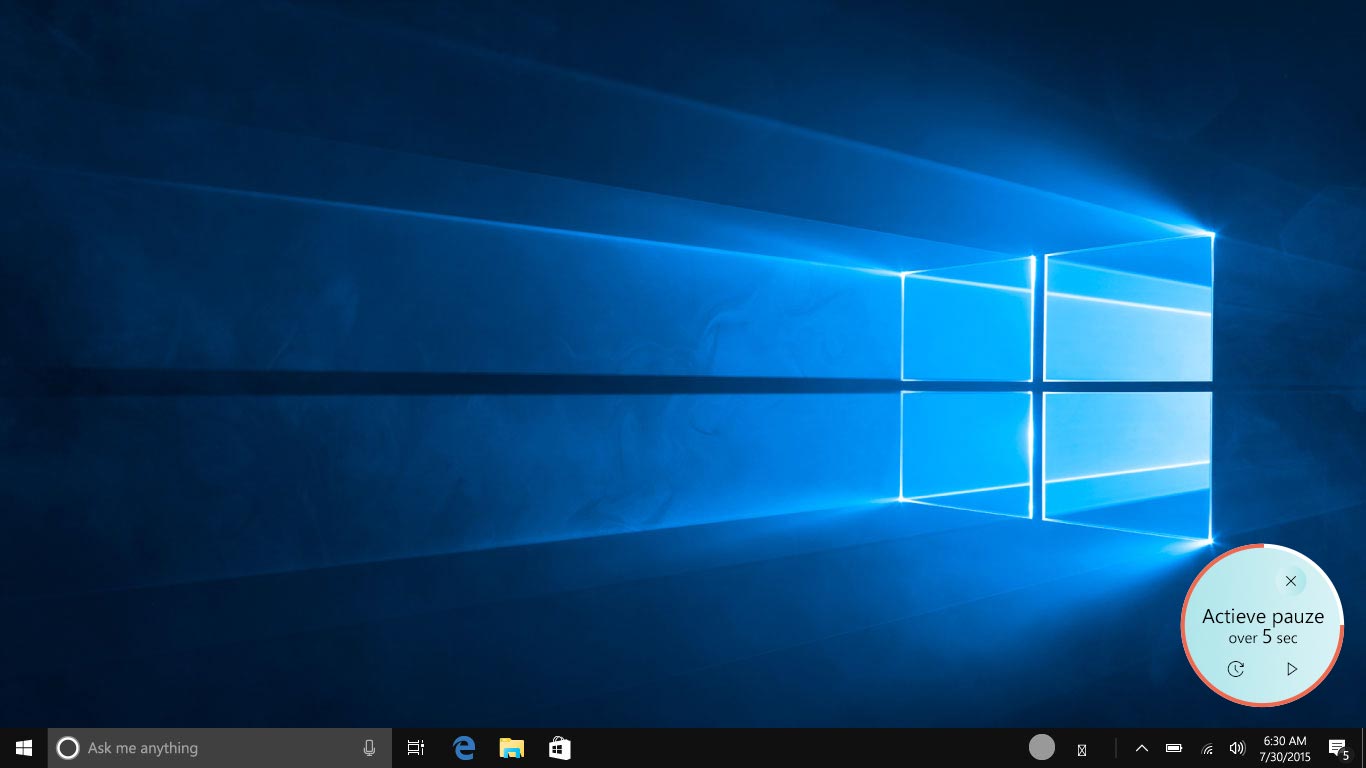Screen dimensions: 1366x768
Task: Dismiss the Actieve pauze popup
Action: point(1291,581)
